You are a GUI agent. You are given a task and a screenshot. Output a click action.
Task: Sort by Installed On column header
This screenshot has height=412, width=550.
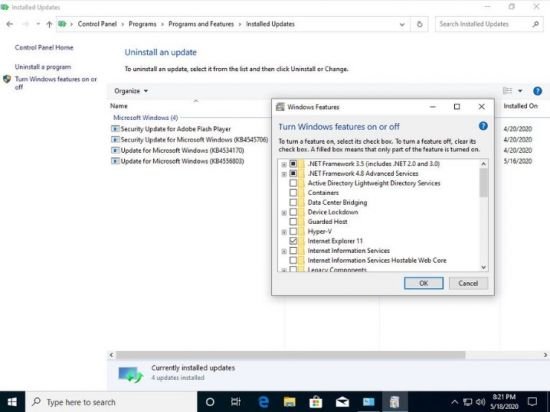pos(521,106)
